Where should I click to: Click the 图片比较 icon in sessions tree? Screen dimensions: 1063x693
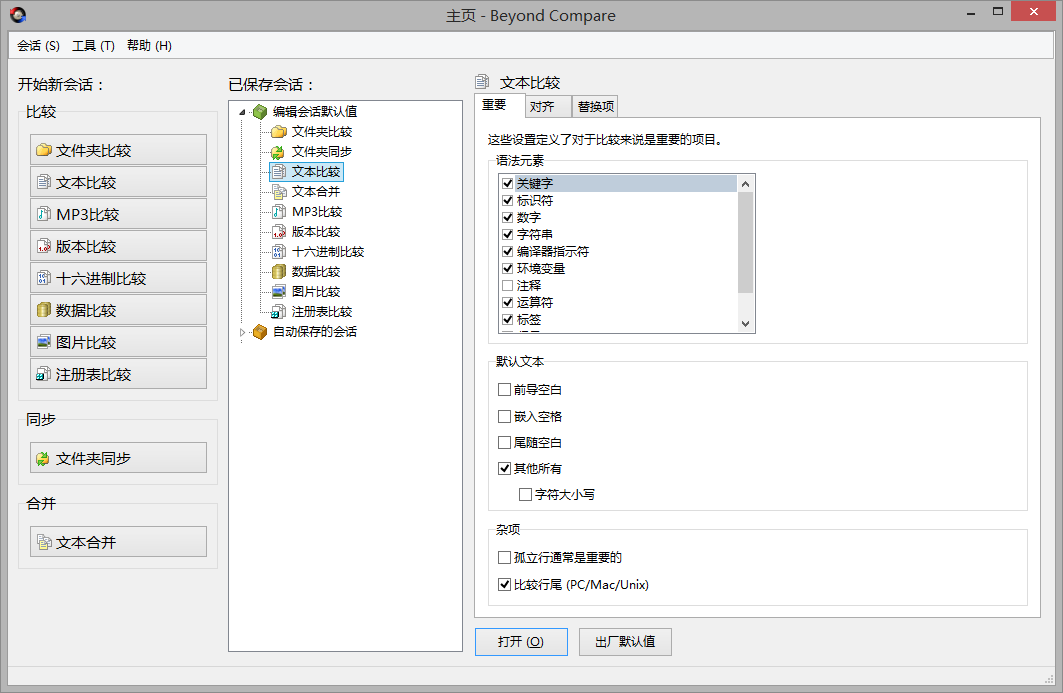click(279, 292)
